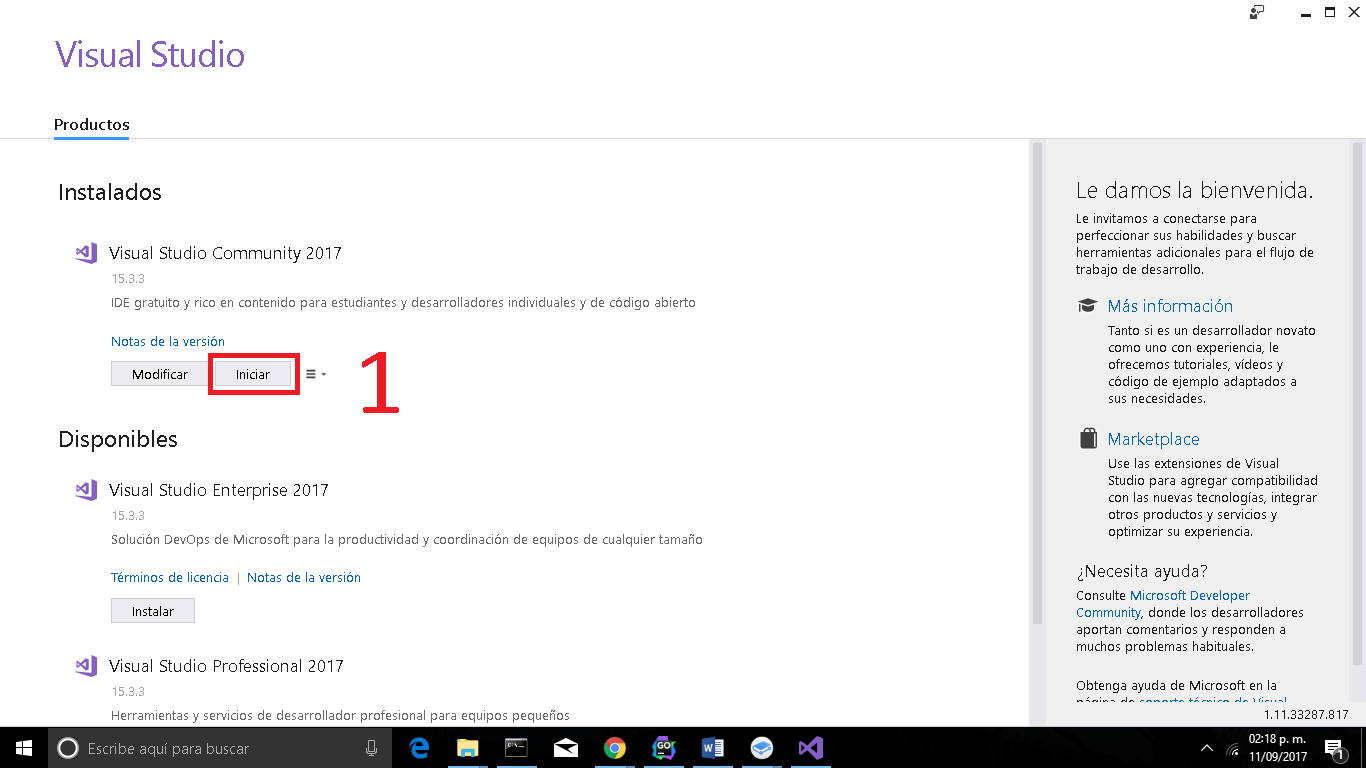Open File Explorer from the taskbar

[x=468, y=748]
